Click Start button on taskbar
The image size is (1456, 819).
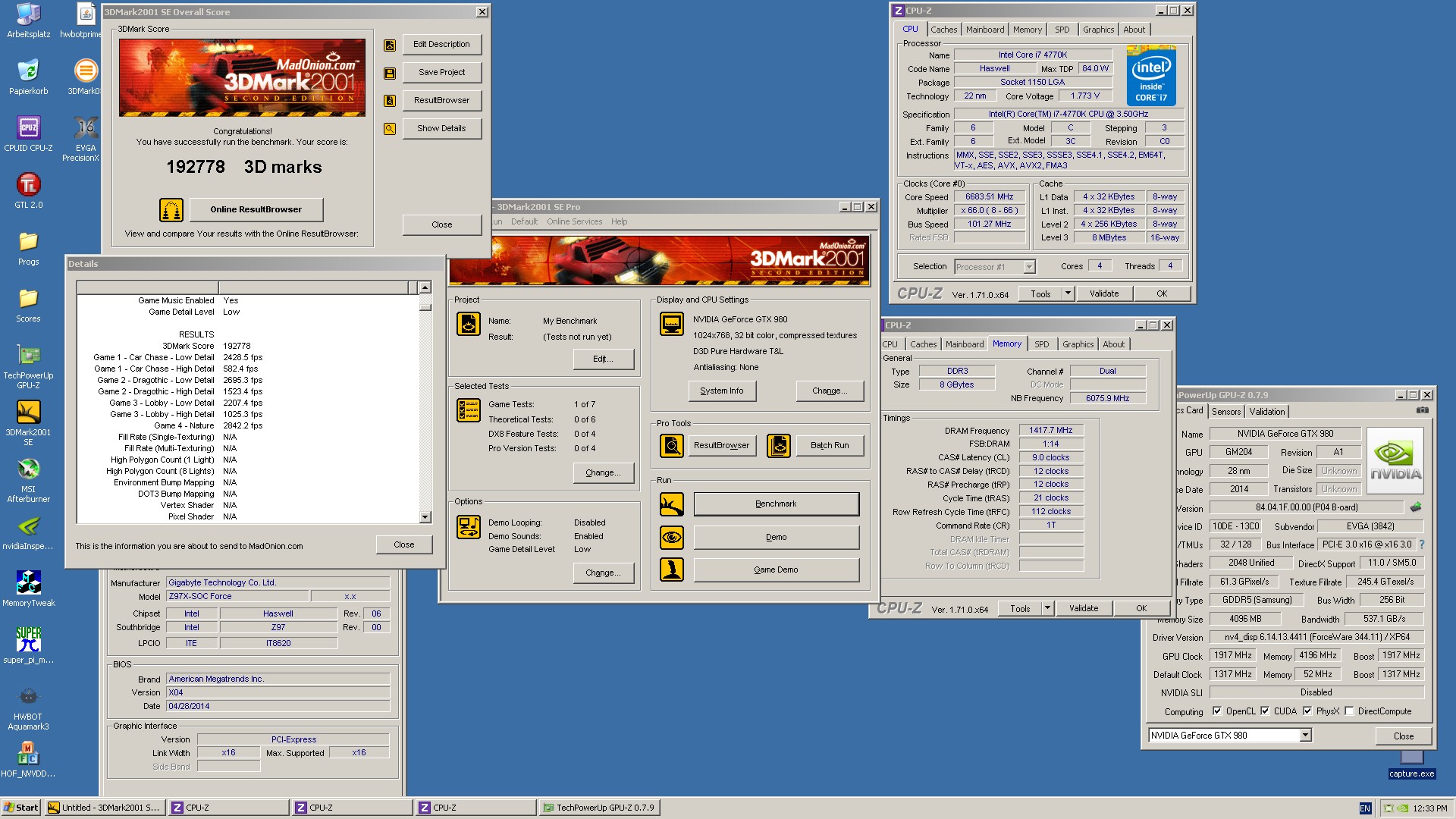(x=20, y=808)
